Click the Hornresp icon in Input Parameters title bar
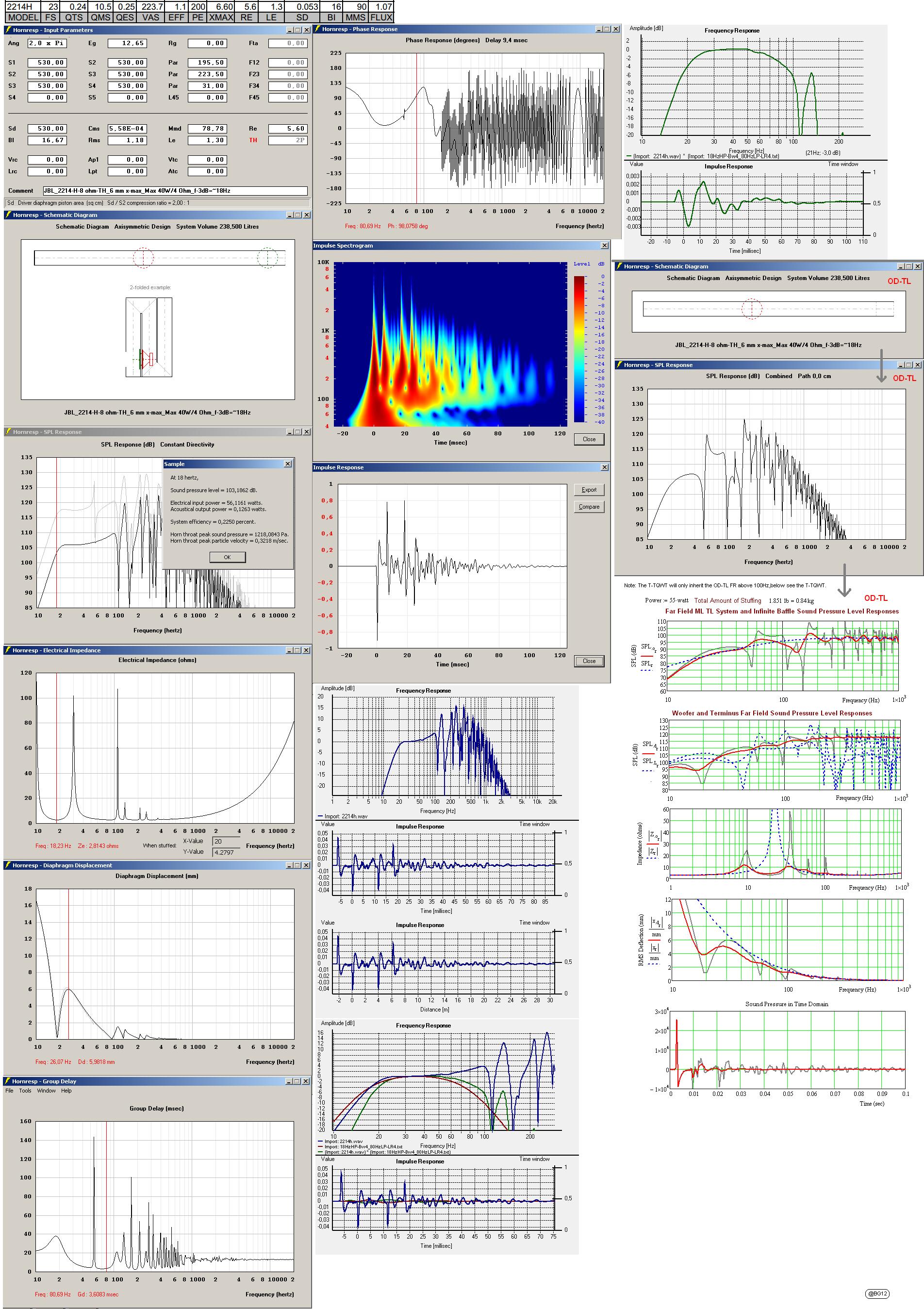Screen dimensions: 924x1309 [9, 30]
